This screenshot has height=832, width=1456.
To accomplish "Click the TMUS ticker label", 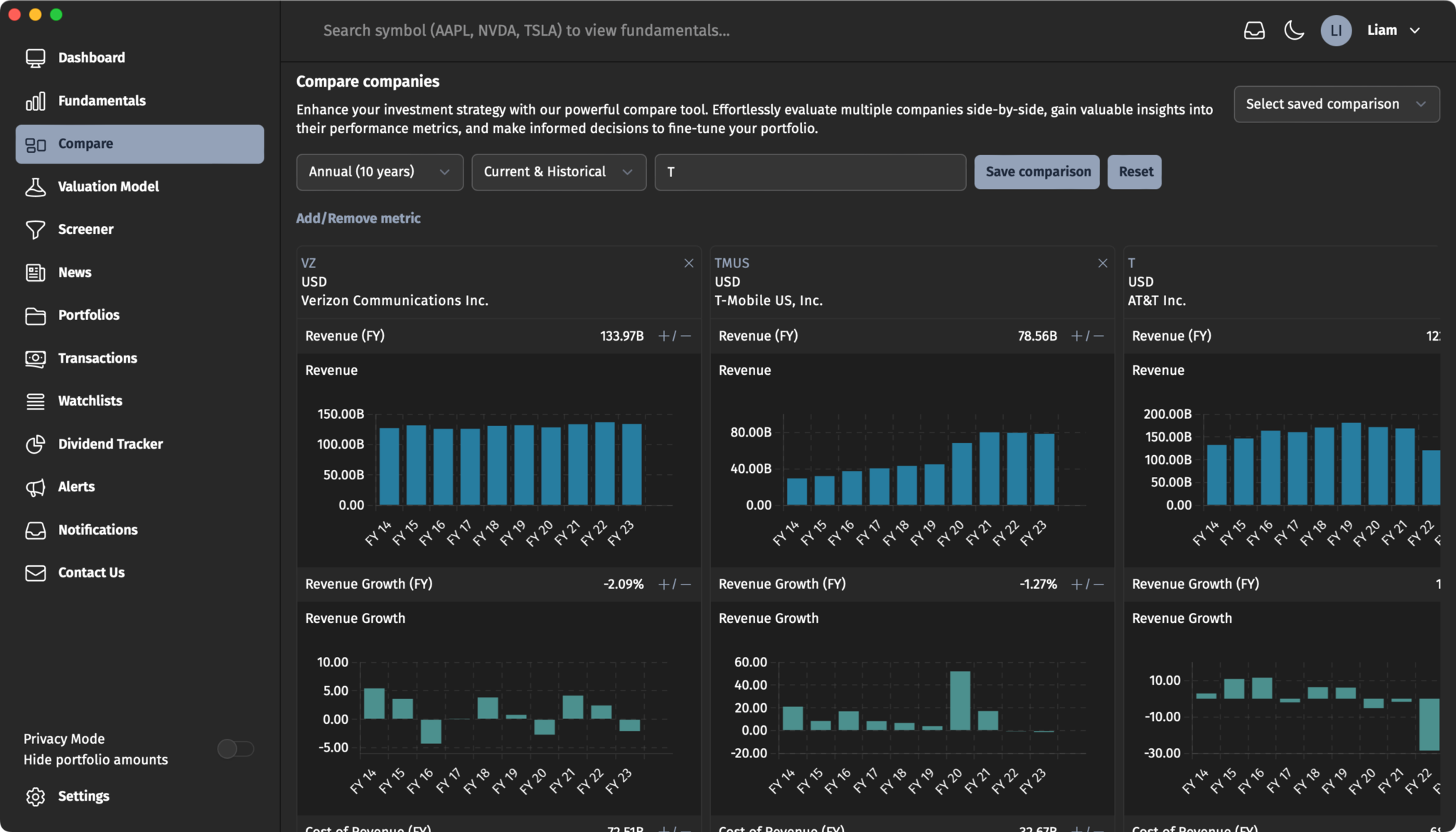I will [732, 263].
